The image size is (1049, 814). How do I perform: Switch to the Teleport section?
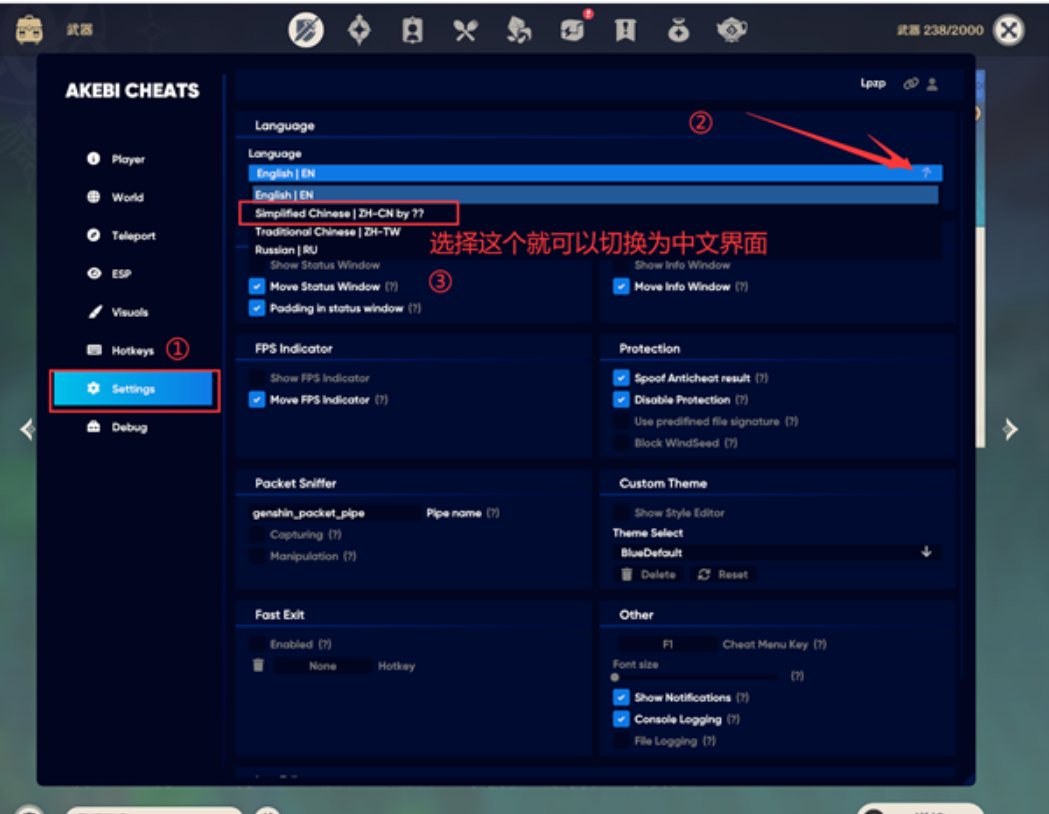click(134, 235)
